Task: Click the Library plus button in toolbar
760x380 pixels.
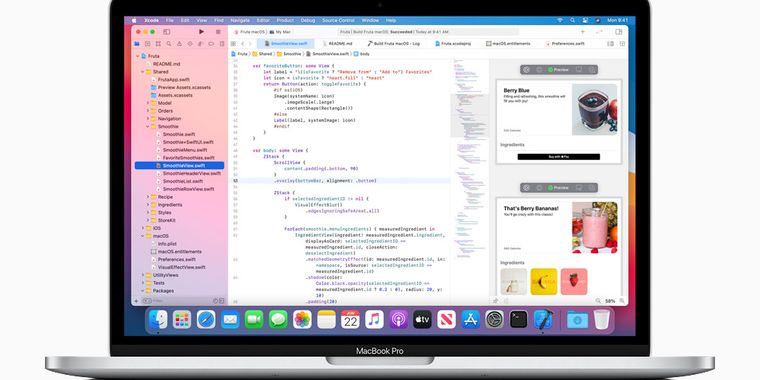Action: coord(583,32)
